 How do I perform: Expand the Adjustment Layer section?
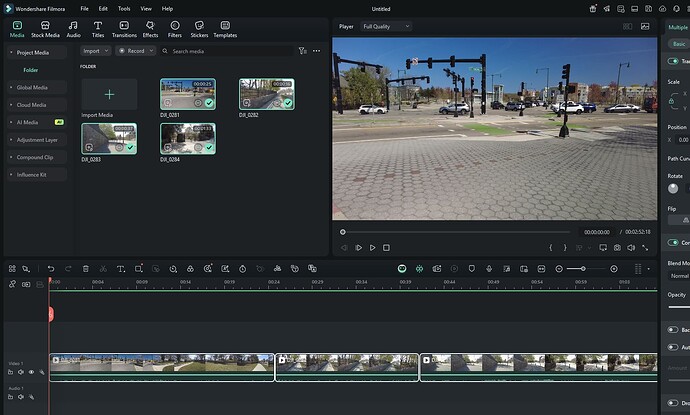pos(37,140)
